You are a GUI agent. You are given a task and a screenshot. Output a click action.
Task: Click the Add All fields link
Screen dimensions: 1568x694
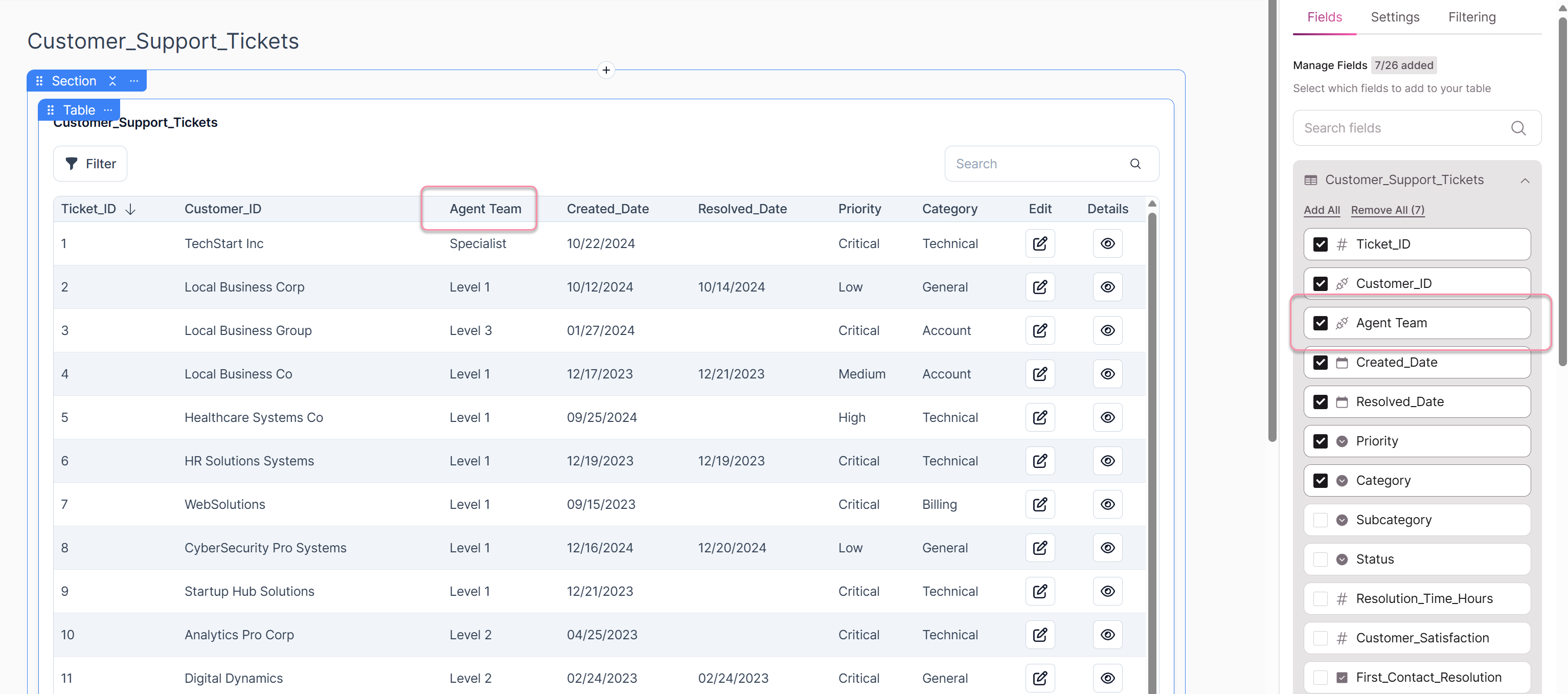click(1322, 210)
